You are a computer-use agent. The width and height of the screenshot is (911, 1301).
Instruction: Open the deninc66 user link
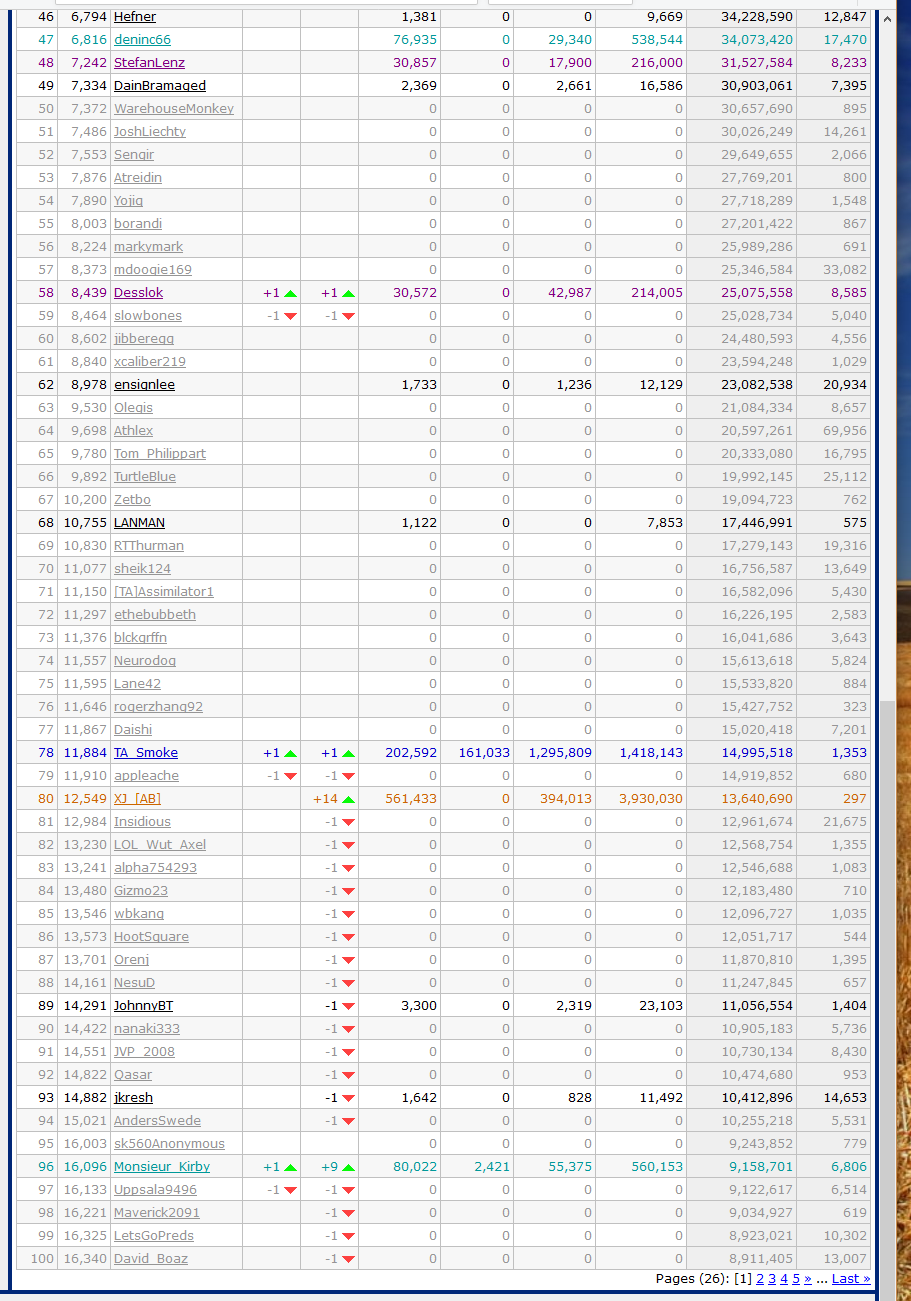coord(142,40)
